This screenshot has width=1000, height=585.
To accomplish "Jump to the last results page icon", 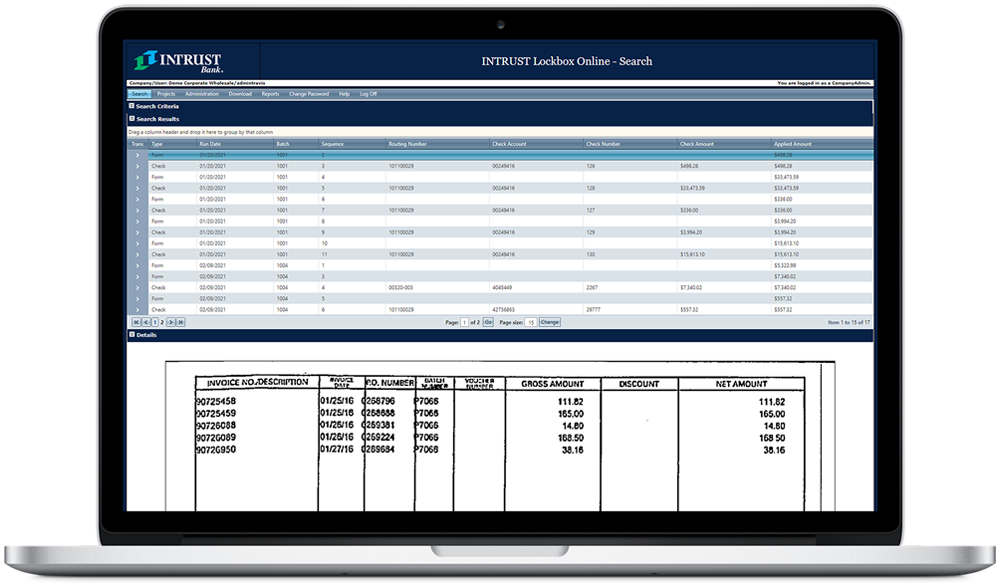I will click(181, 322).
